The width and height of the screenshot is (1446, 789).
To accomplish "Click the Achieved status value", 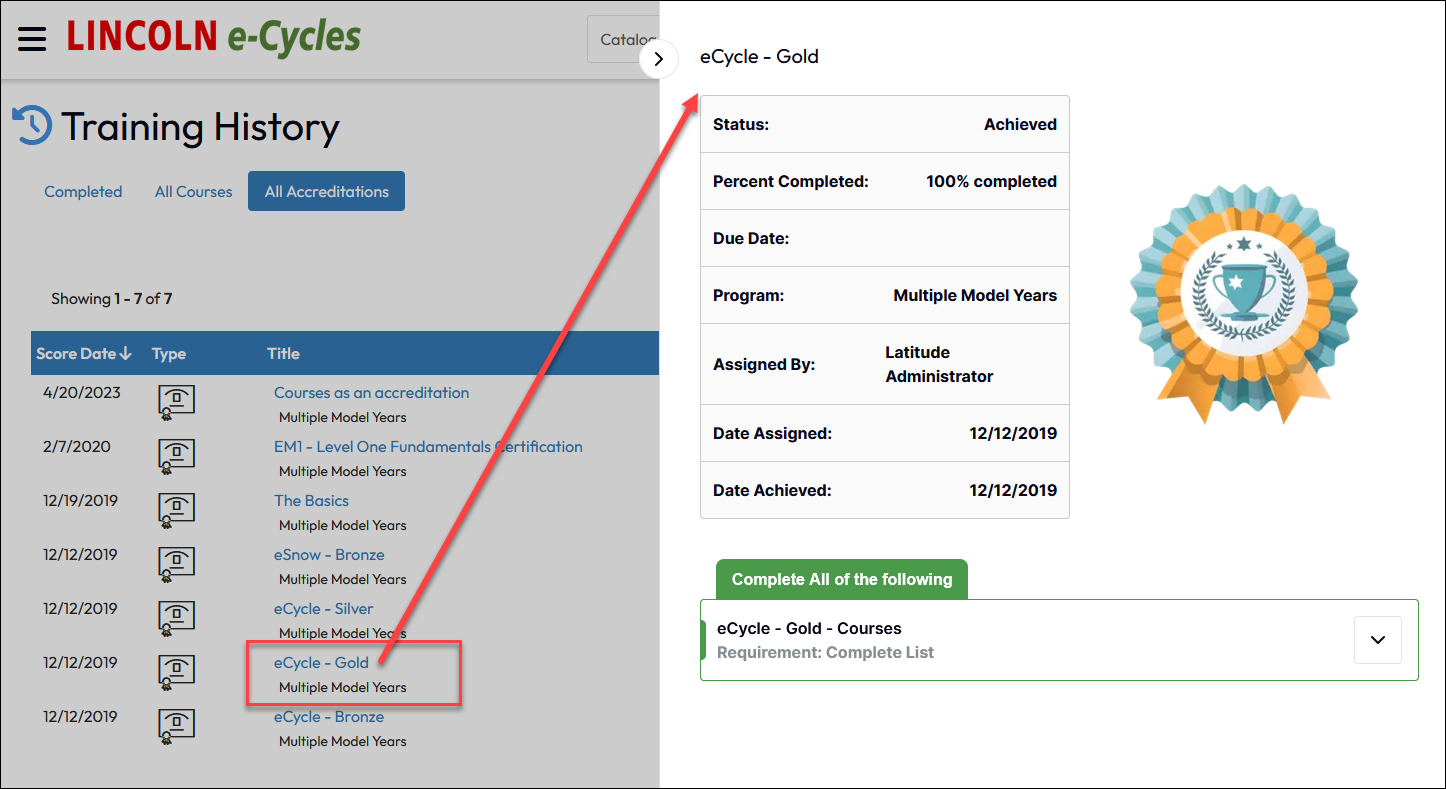I will pyautogui.click(x=1020, y=124).
